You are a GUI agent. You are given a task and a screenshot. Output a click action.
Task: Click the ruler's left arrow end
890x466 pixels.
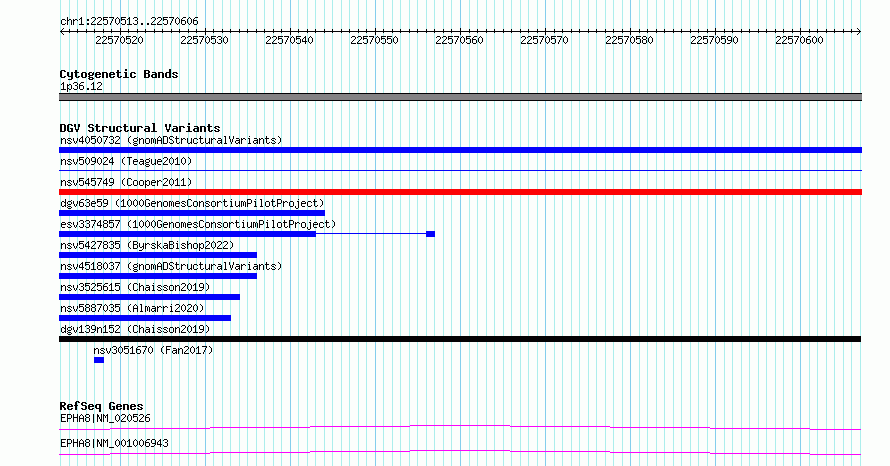[x=62, y=32]
